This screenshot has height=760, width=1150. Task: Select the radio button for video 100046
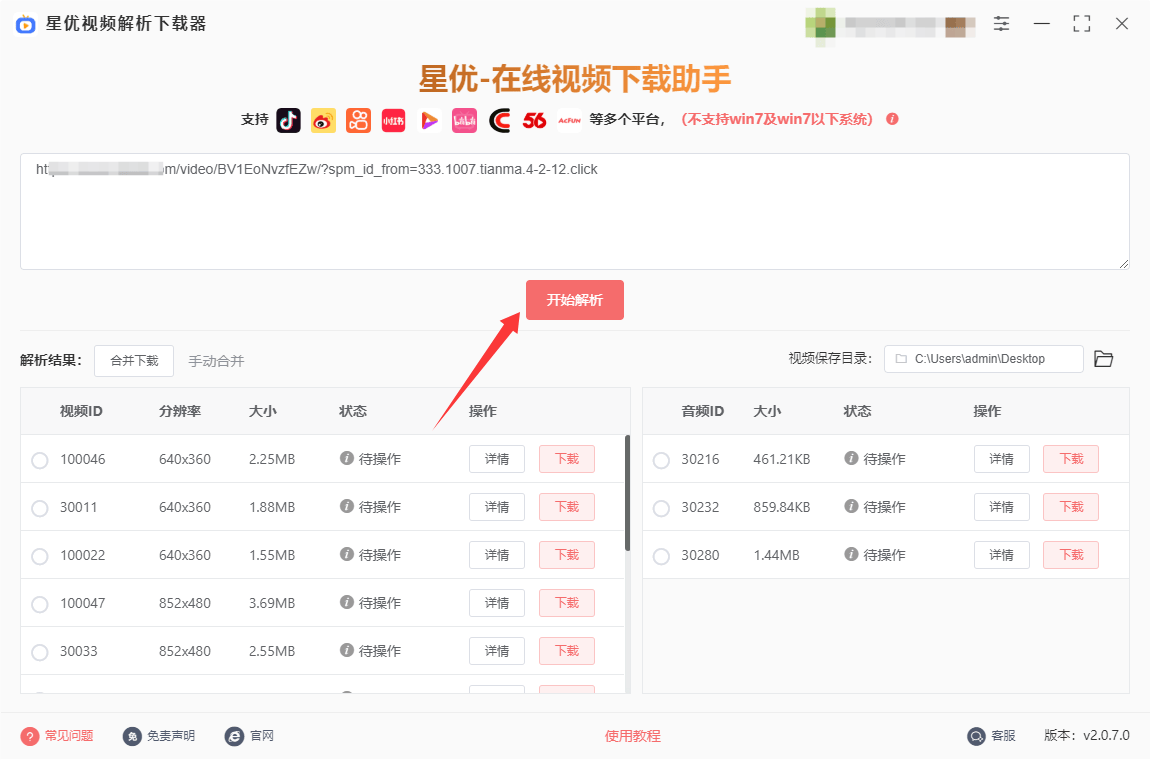[x=40, y=460]
